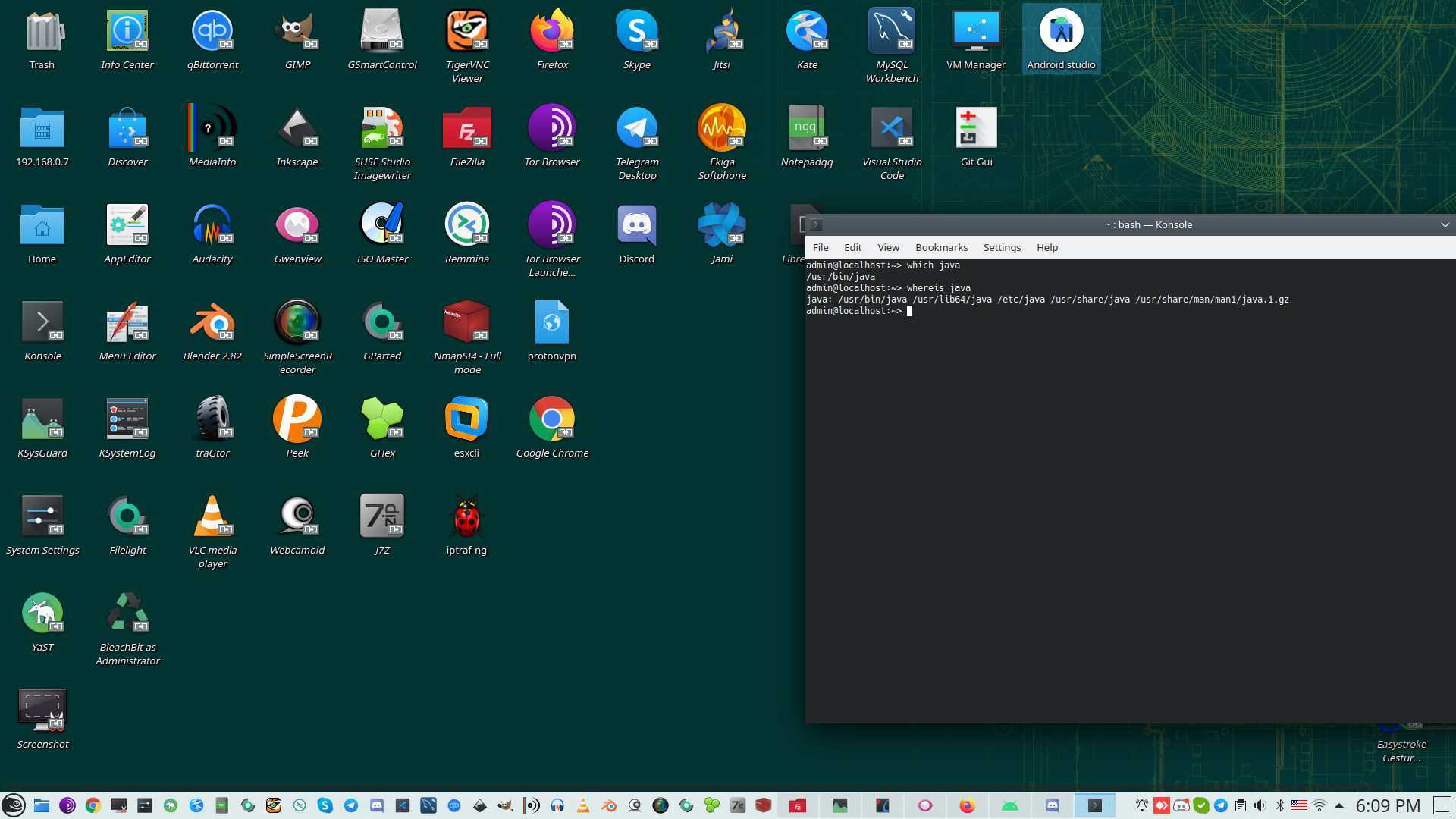Viewport: 1456px width, 819px height.
Task: Open the Bookmarks menu in Konsole
Action: [x=941, y=248]
